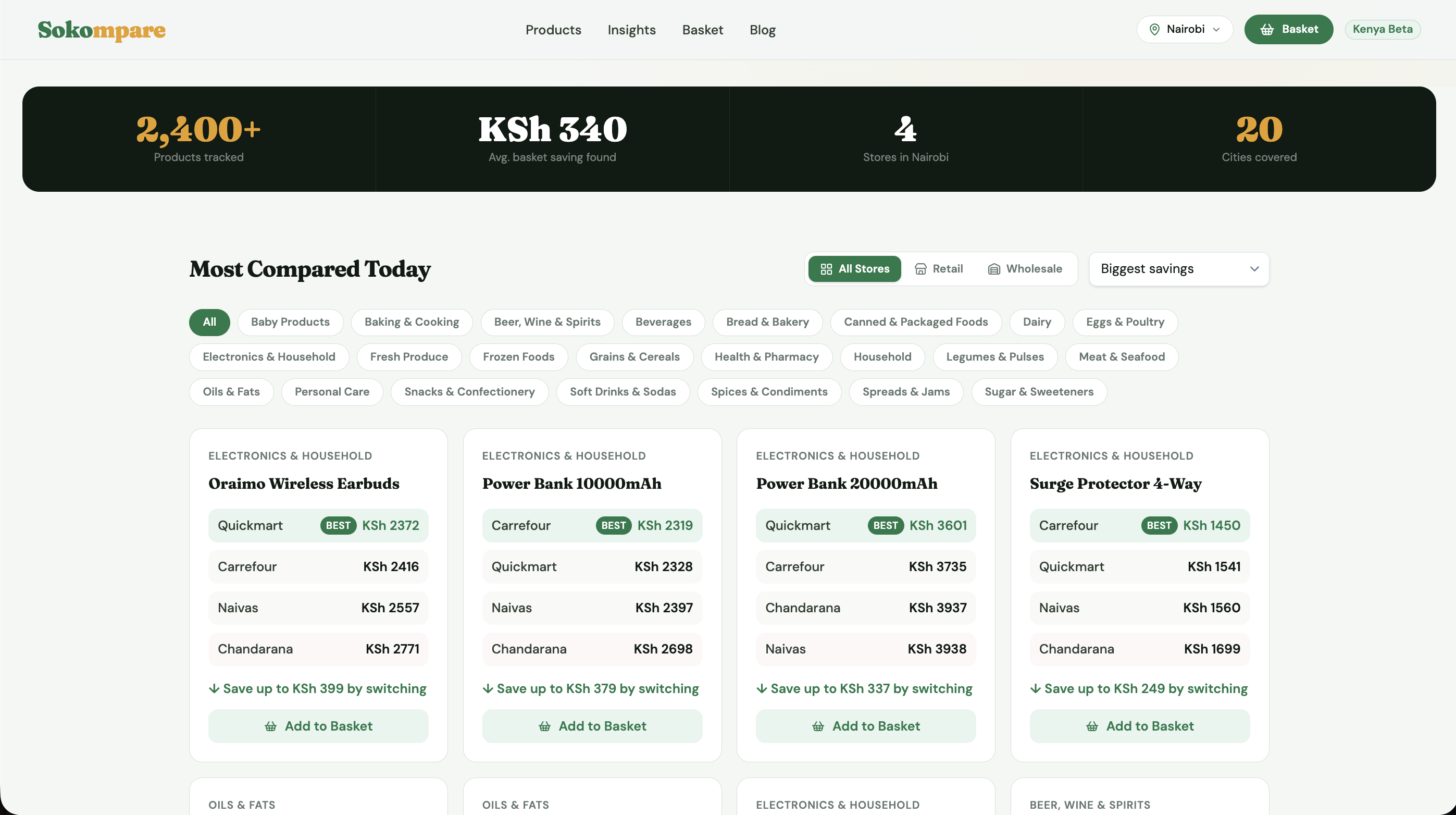Filter by Canned & Packaged Foods category
This screenshot has width=1456, height=815.
coord(916,323)
